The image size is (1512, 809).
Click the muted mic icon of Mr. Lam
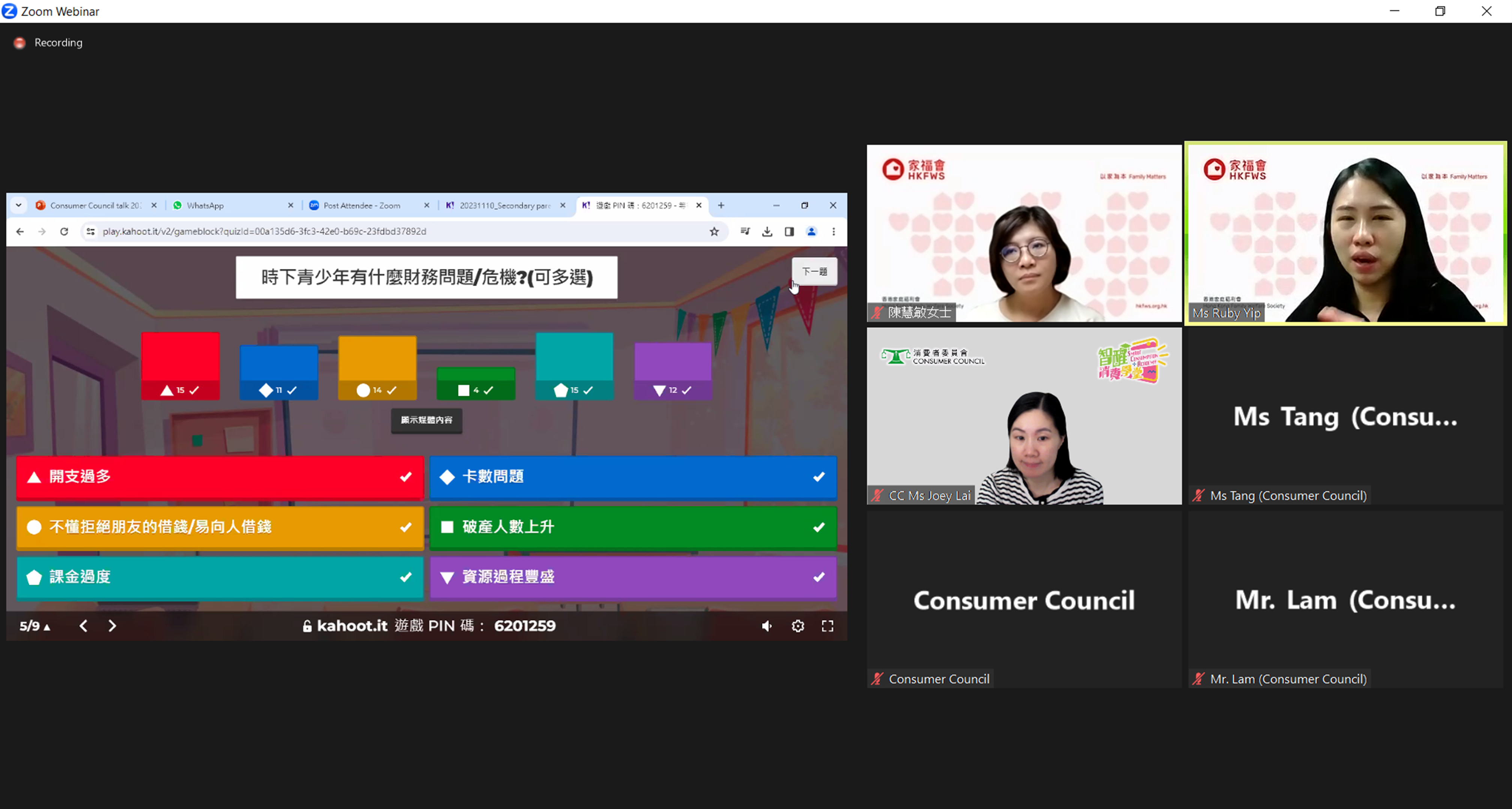(1198, 679)
